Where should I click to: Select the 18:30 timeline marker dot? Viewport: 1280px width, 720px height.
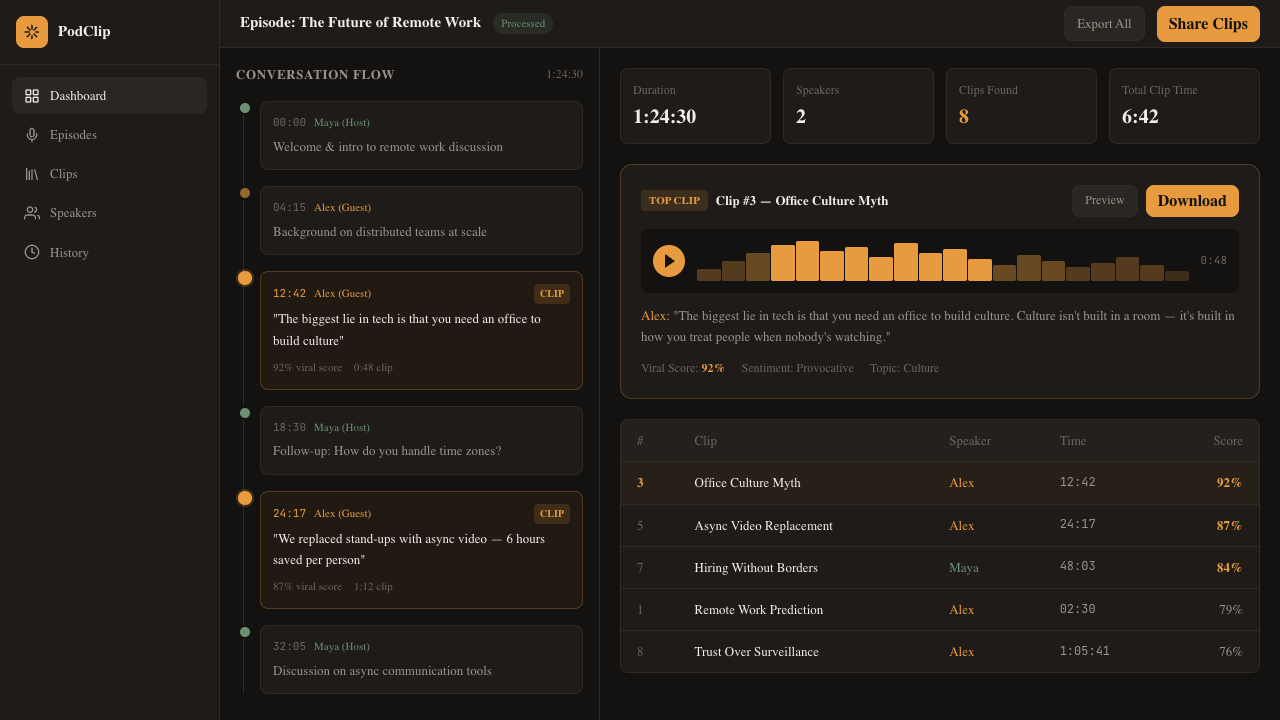(245, 413)
